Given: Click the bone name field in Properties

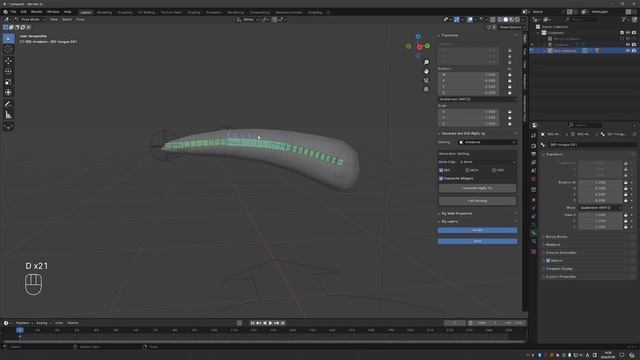Looking at the screenshot, I should click(x=591, y=144).
